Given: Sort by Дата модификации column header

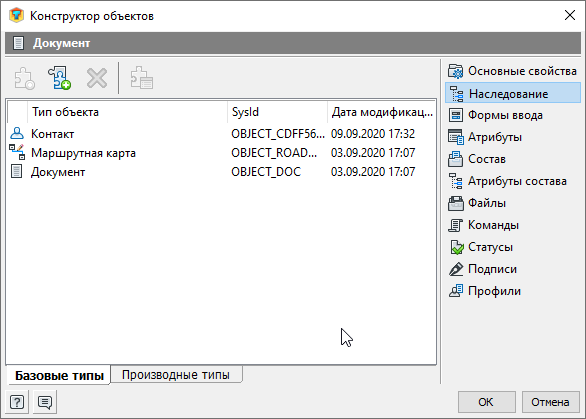Looking at the screenshot, I should 382,112.
